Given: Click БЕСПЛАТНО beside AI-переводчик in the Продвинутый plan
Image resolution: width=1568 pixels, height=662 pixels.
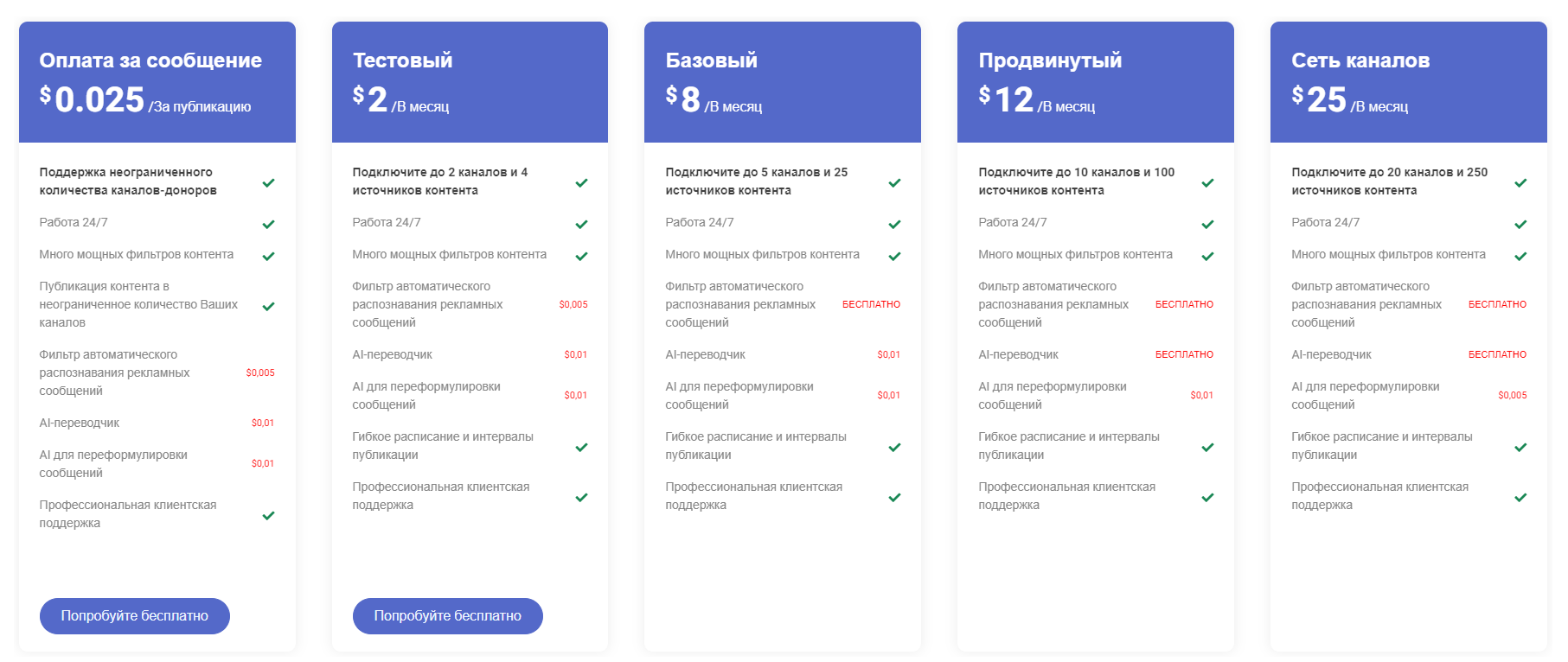Looking at the screenshot, I should (x=1185, y=354).
